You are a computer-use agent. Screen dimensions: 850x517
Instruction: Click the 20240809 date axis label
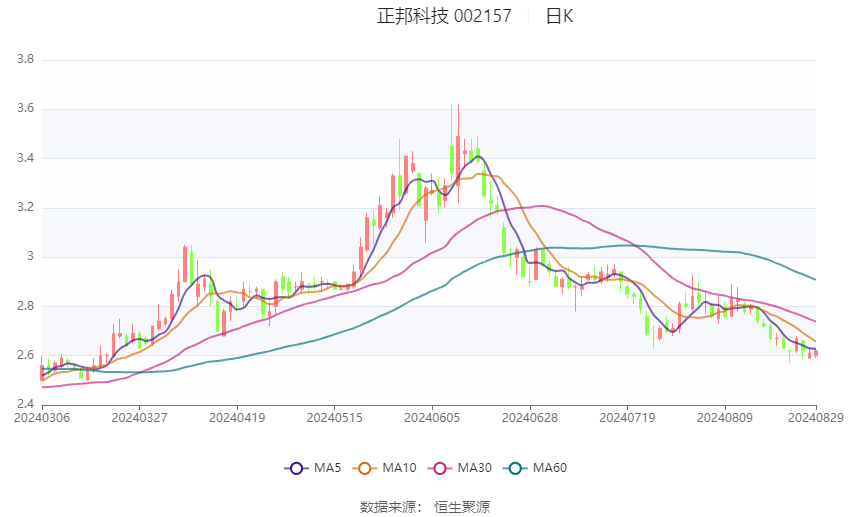tap(725, 418)
